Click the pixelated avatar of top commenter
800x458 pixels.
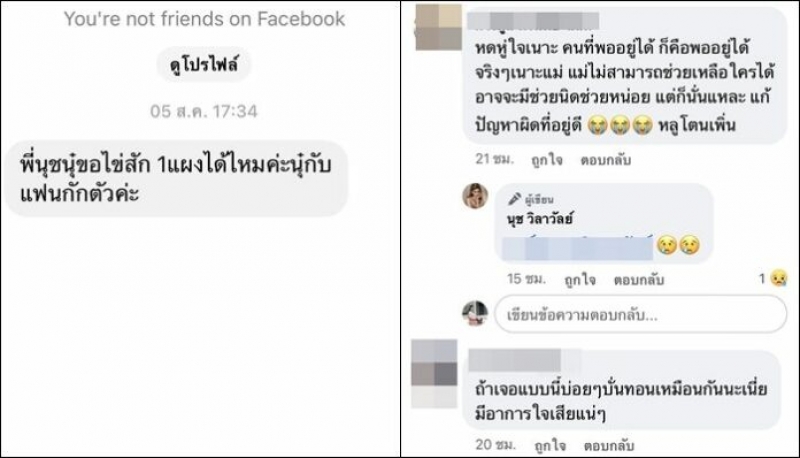439,27
